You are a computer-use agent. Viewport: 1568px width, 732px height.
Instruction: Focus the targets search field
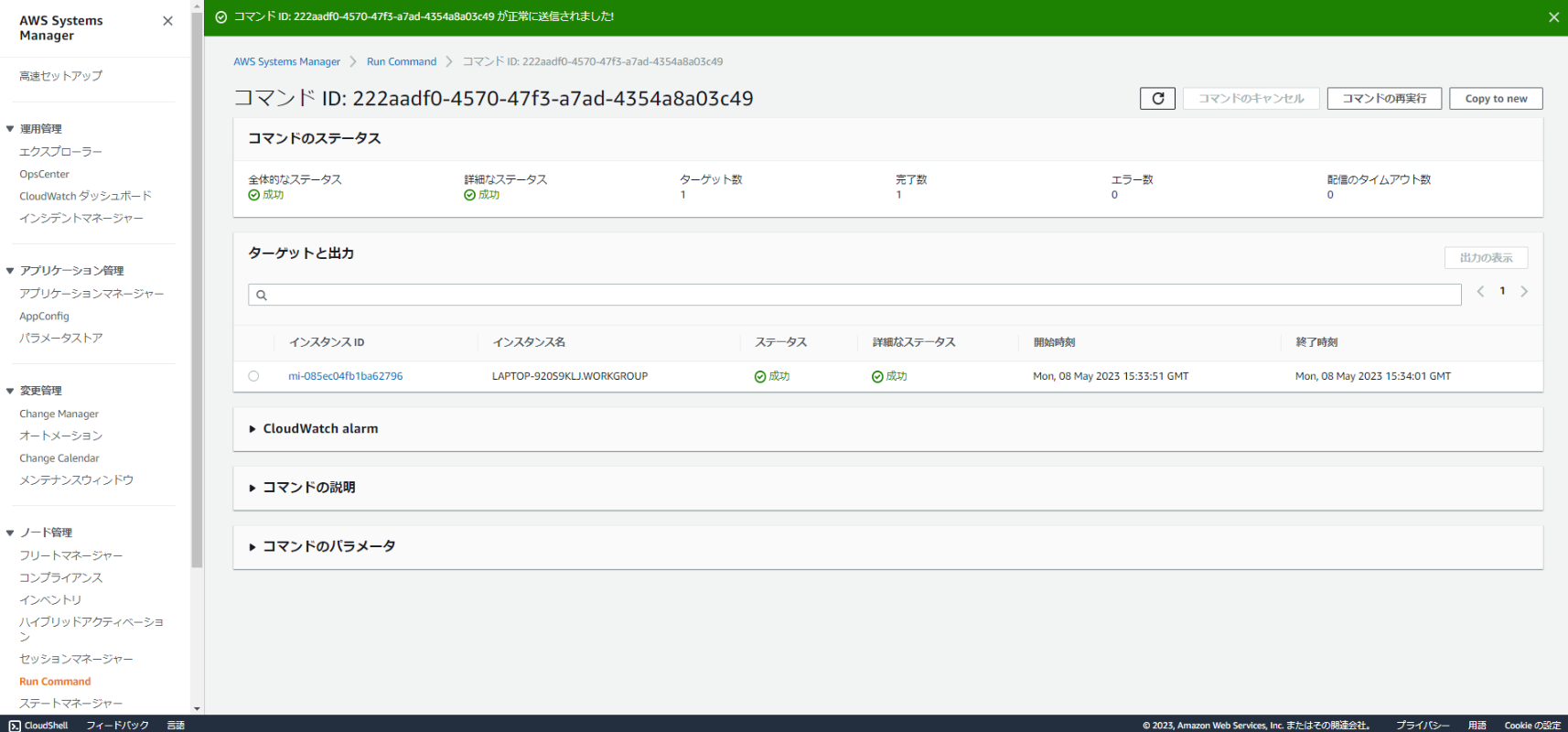[854, 295]
